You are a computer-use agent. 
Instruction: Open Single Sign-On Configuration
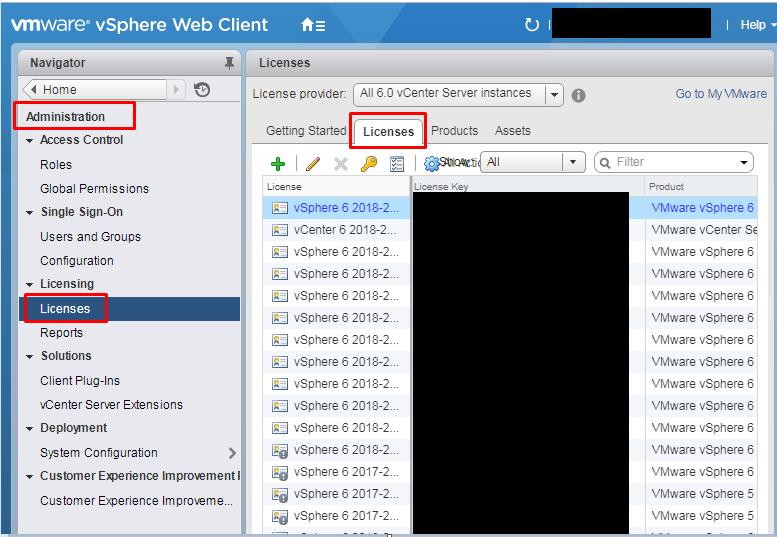pyautogui.click(x=77, y=261)
